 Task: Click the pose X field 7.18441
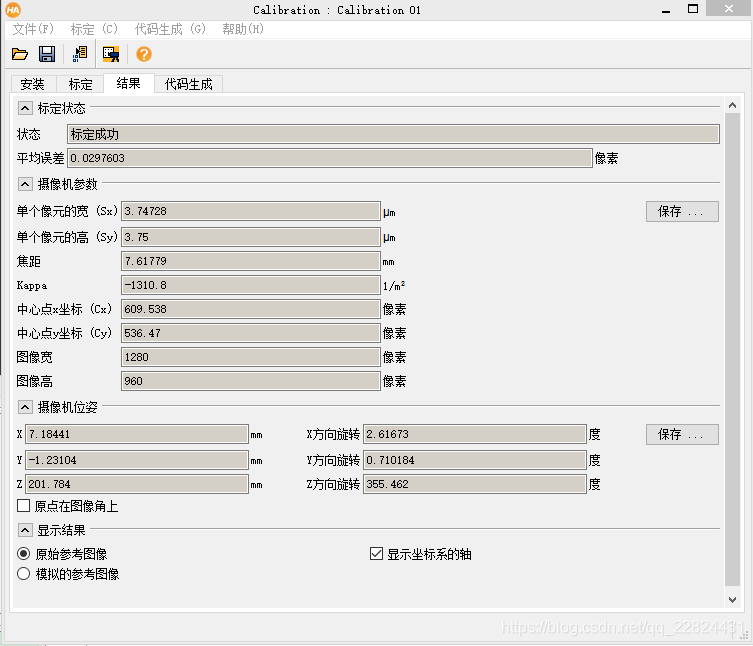click(x=137, y=434)
